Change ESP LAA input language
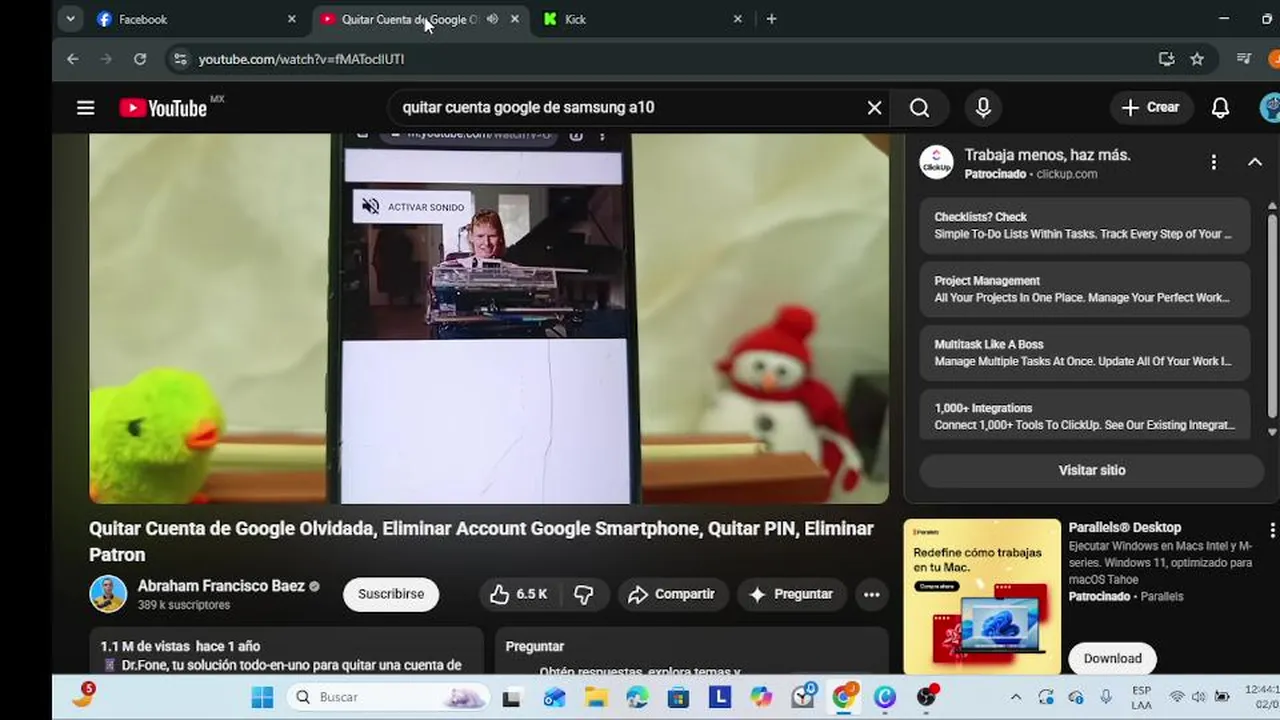This screenshot has height=720, width=1280. 1141,697
